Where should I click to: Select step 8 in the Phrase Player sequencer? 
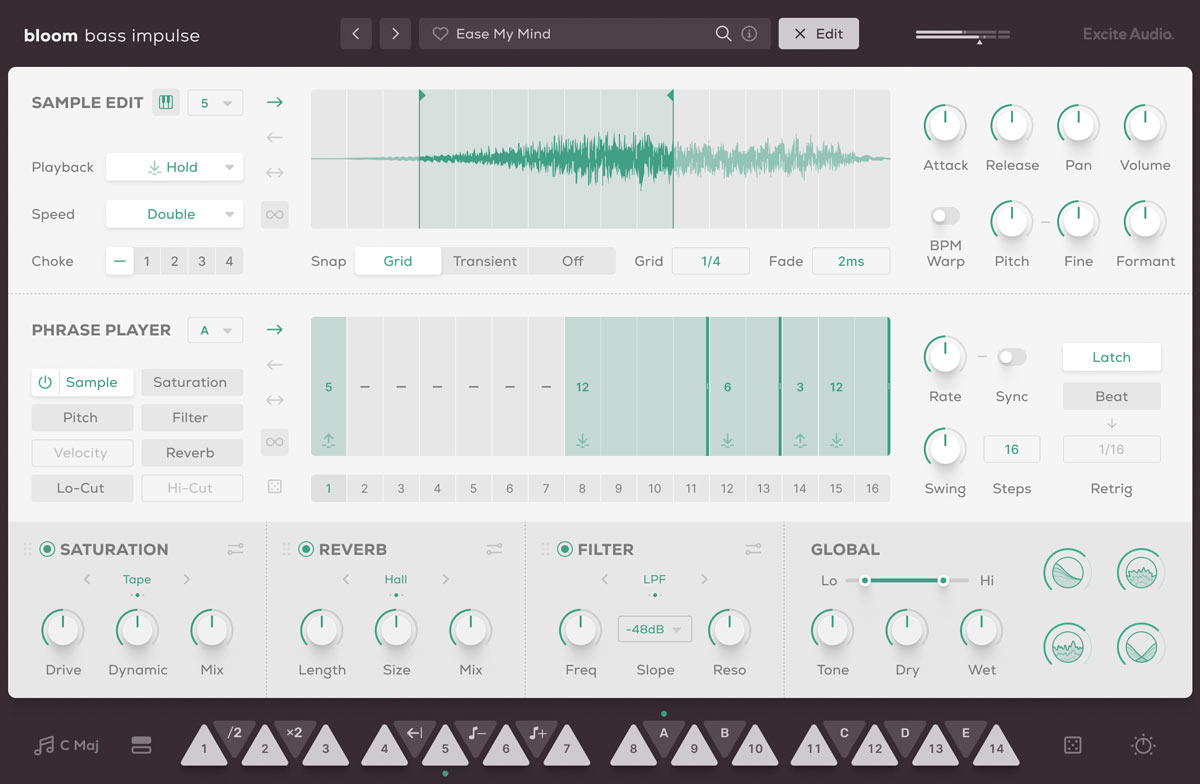[x=582, y=488]
